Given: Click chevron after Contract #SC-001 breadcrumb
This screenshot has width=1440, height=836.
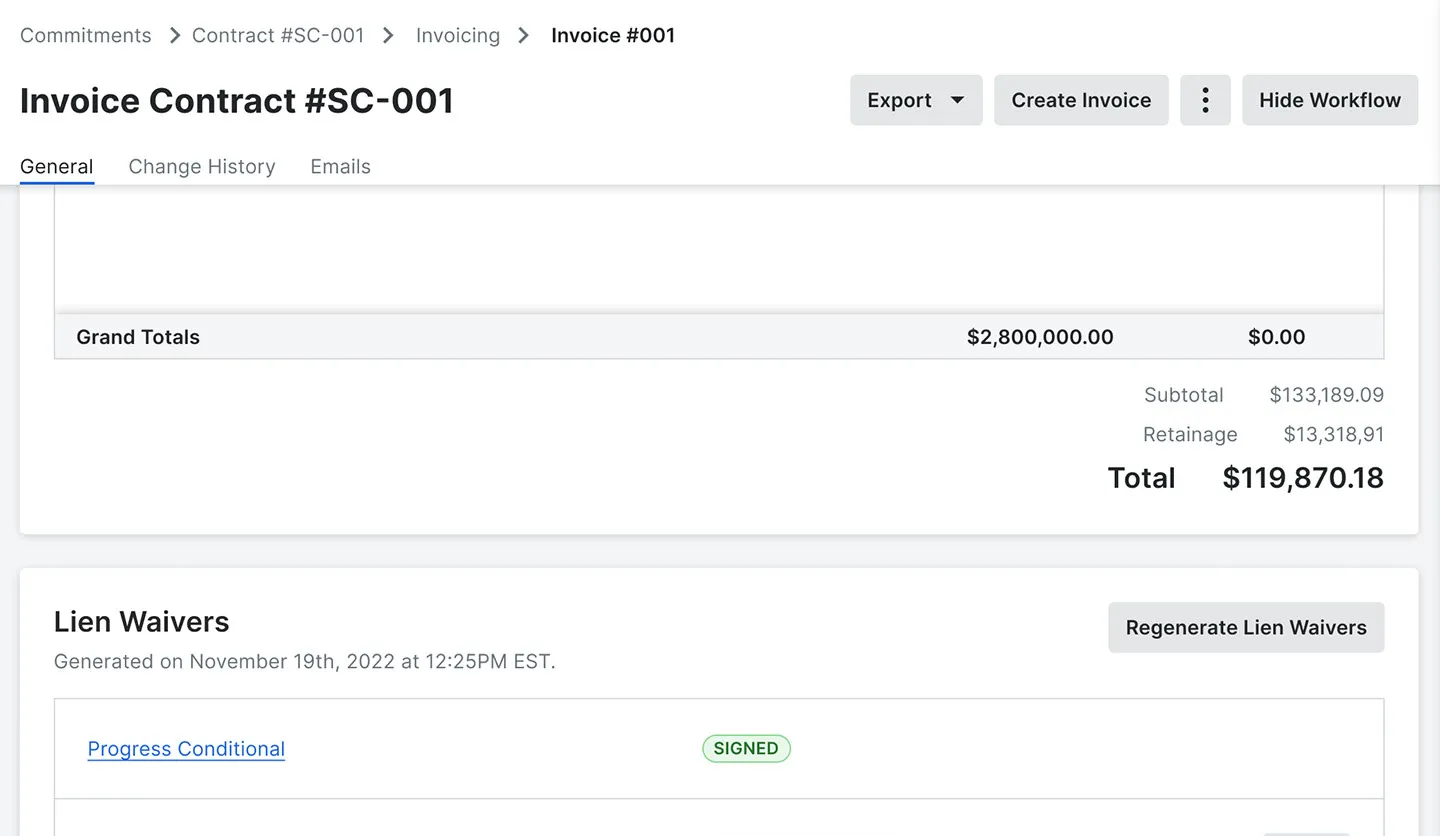Looking at the screenshot, I should tap(389, 35).
